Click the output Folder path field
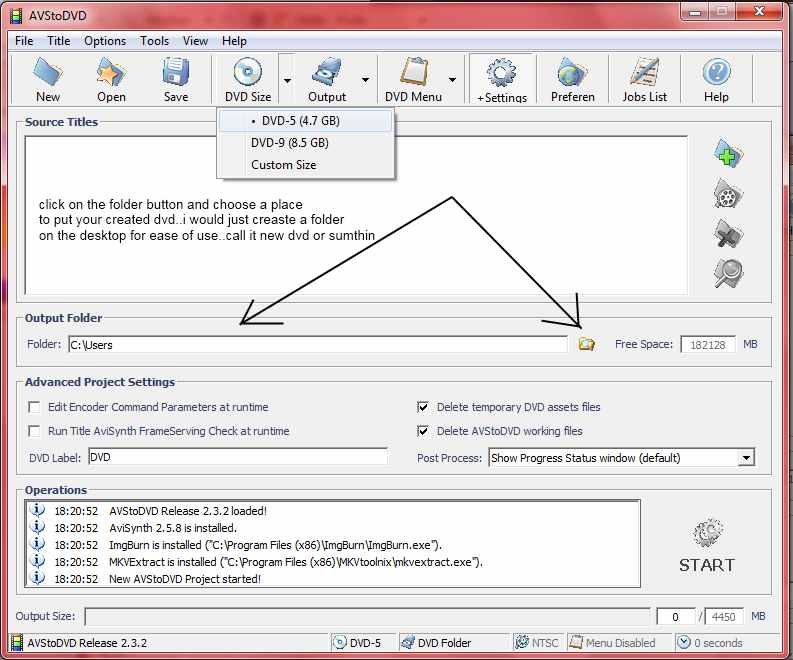The image size is (793, 660). click(x=318, y=345)
